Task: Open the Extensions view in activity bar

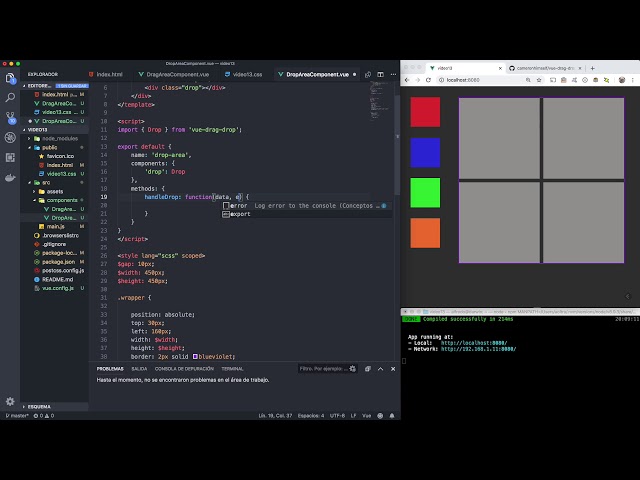Action: [10, 158]
